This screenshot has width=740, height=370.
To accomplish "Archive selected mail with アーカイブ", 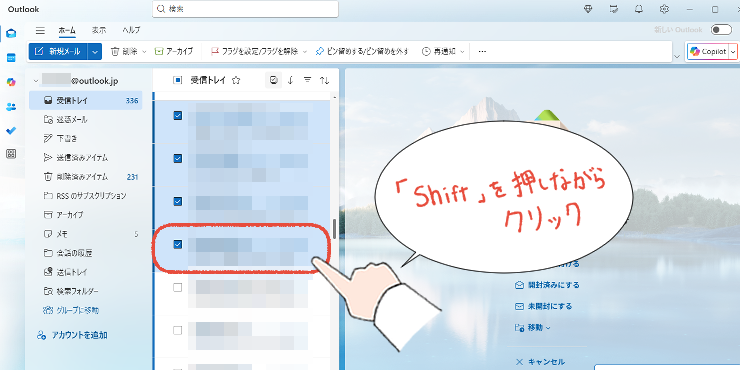I will pyautogui.click(x=174, y=51).
